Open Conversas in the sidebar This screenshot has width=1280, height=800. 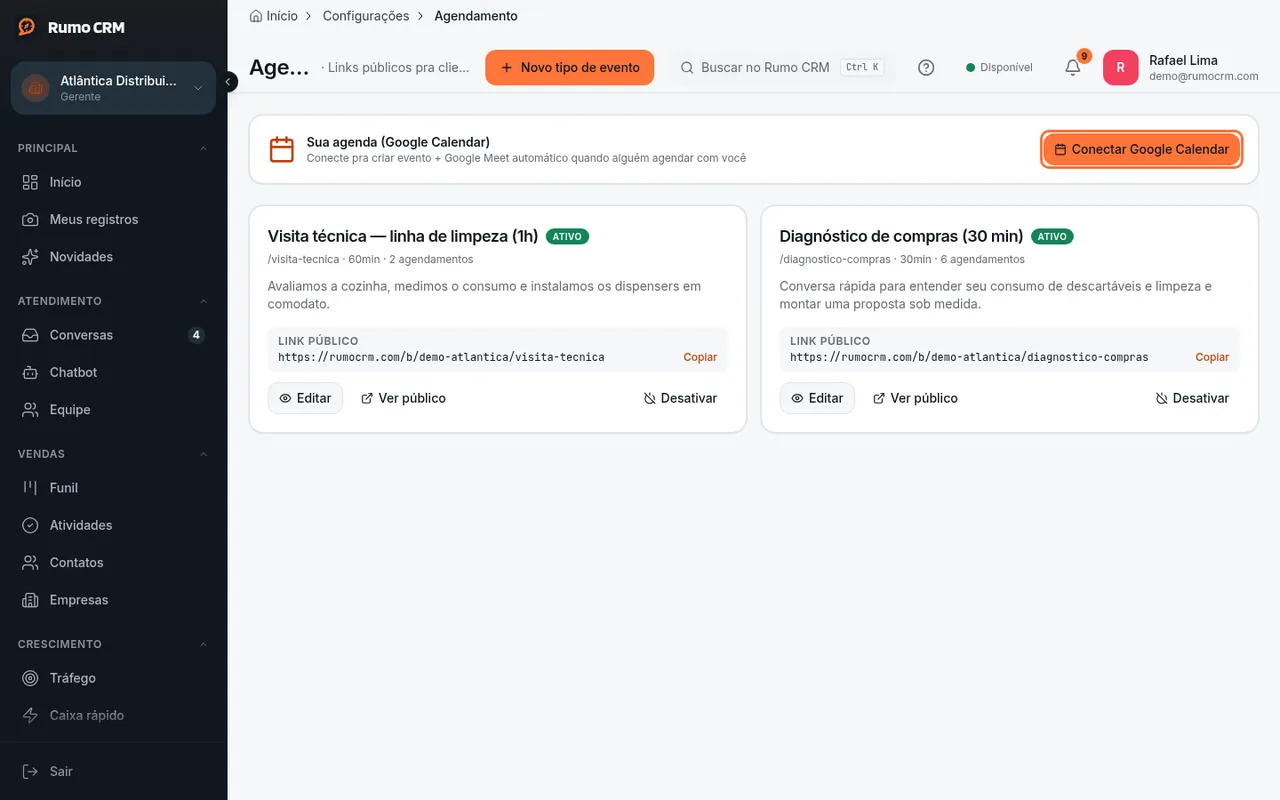click(114, 335)
